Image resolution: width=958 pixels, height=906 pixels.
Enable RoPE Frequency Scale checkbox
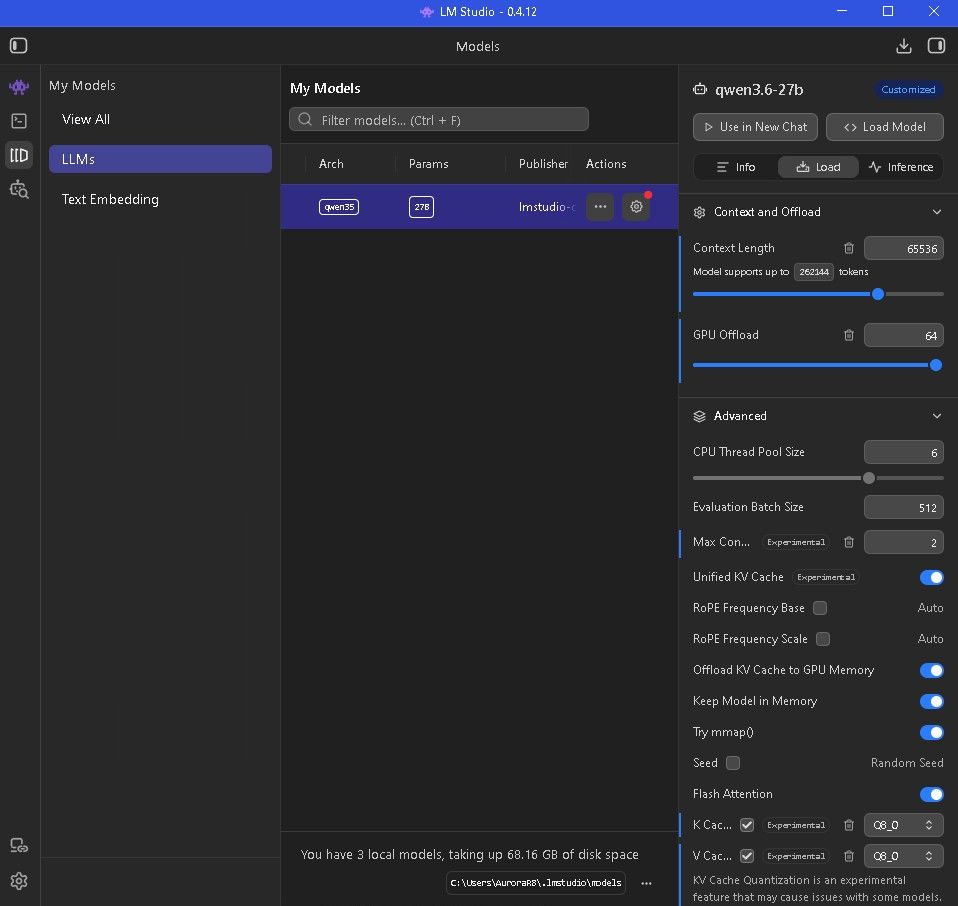click(x=823, y=639)
